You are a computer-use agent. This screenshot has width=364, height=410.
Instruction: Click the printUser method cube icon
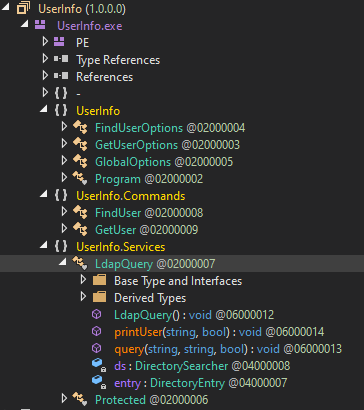(96, 331)
